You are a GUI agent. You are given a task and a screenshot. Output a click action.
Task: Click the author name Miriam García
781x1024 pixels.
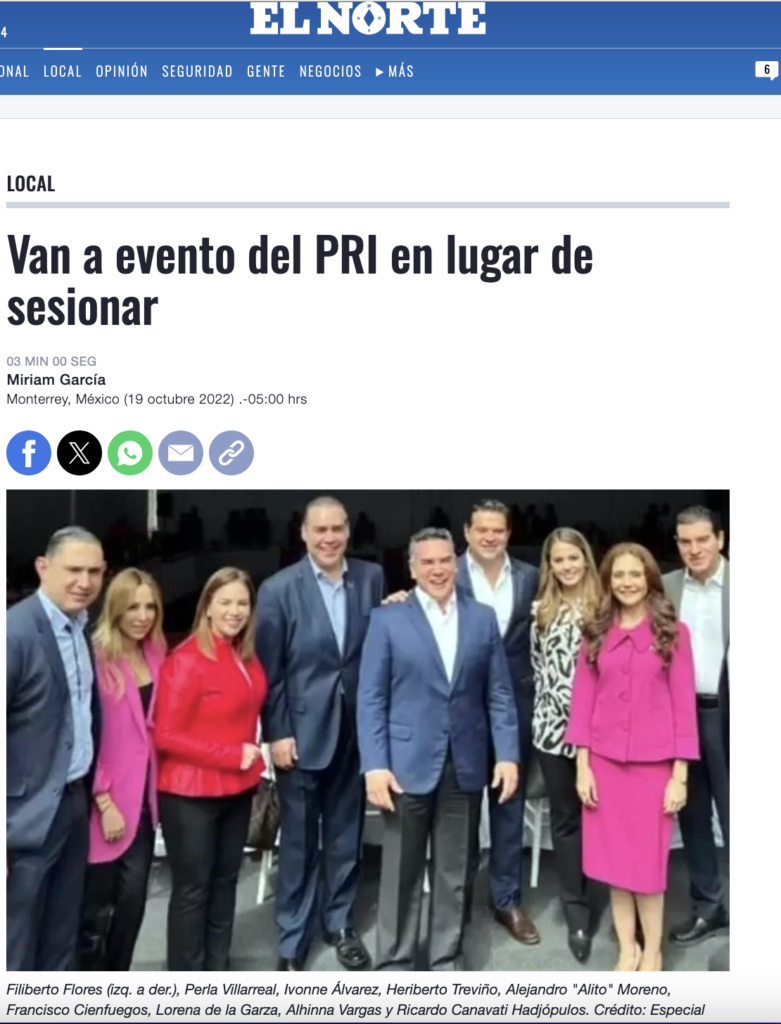pos(56,379)
